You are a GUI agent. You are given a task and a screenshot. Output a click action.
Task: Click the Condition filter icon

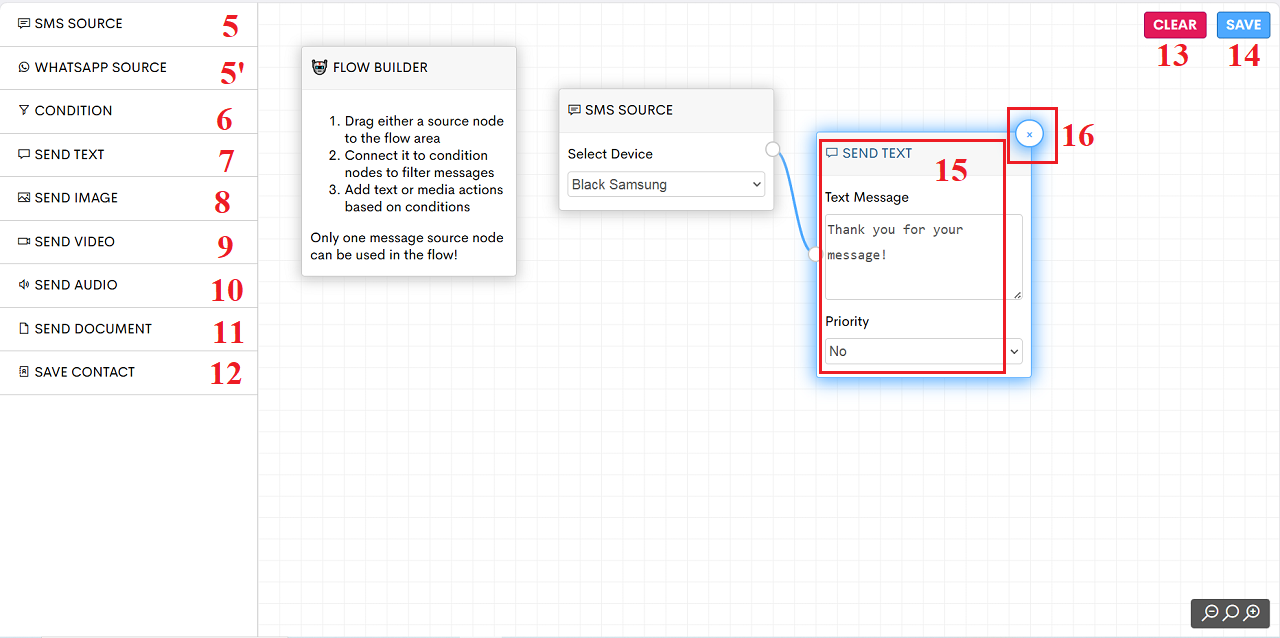tap(24, 110)
